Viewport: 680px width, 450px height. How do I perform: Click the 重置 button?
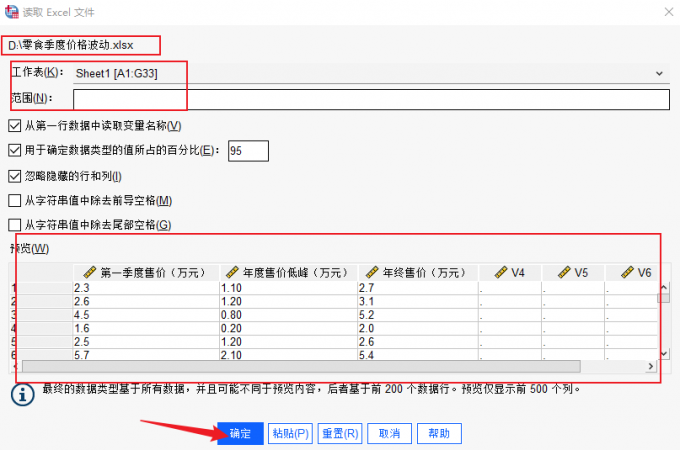340,433
